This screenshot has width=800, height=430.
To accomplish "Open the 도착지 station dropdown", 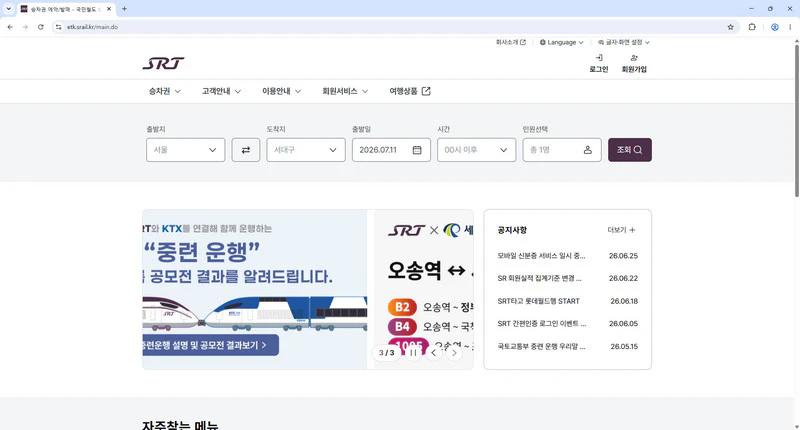I will coord(306,150).
